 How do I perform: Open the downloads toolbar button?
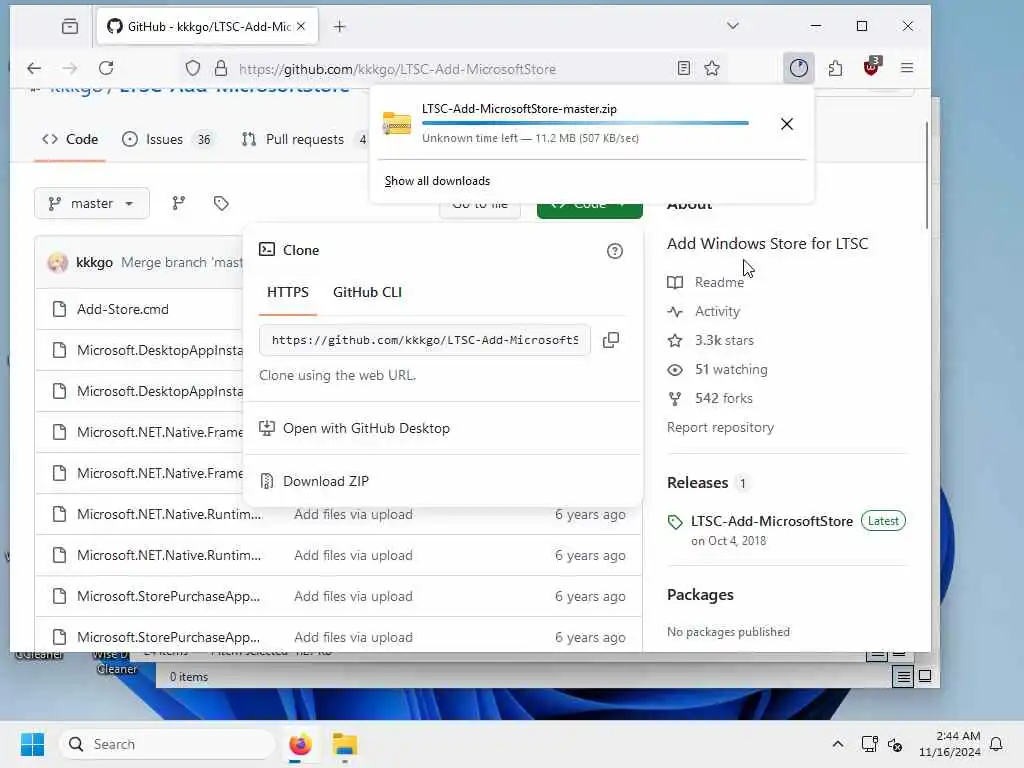pyautogui.click(x=798, y=68)
